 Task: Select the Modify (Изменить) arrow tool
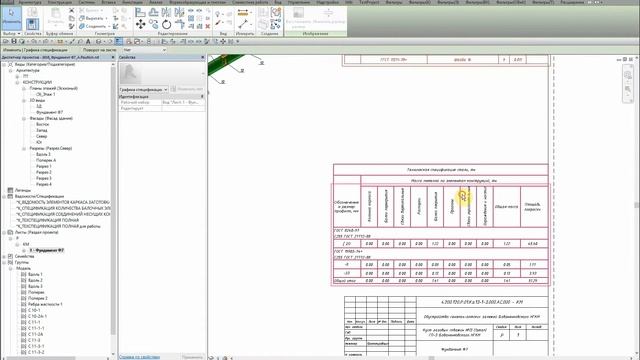[11, 17]
